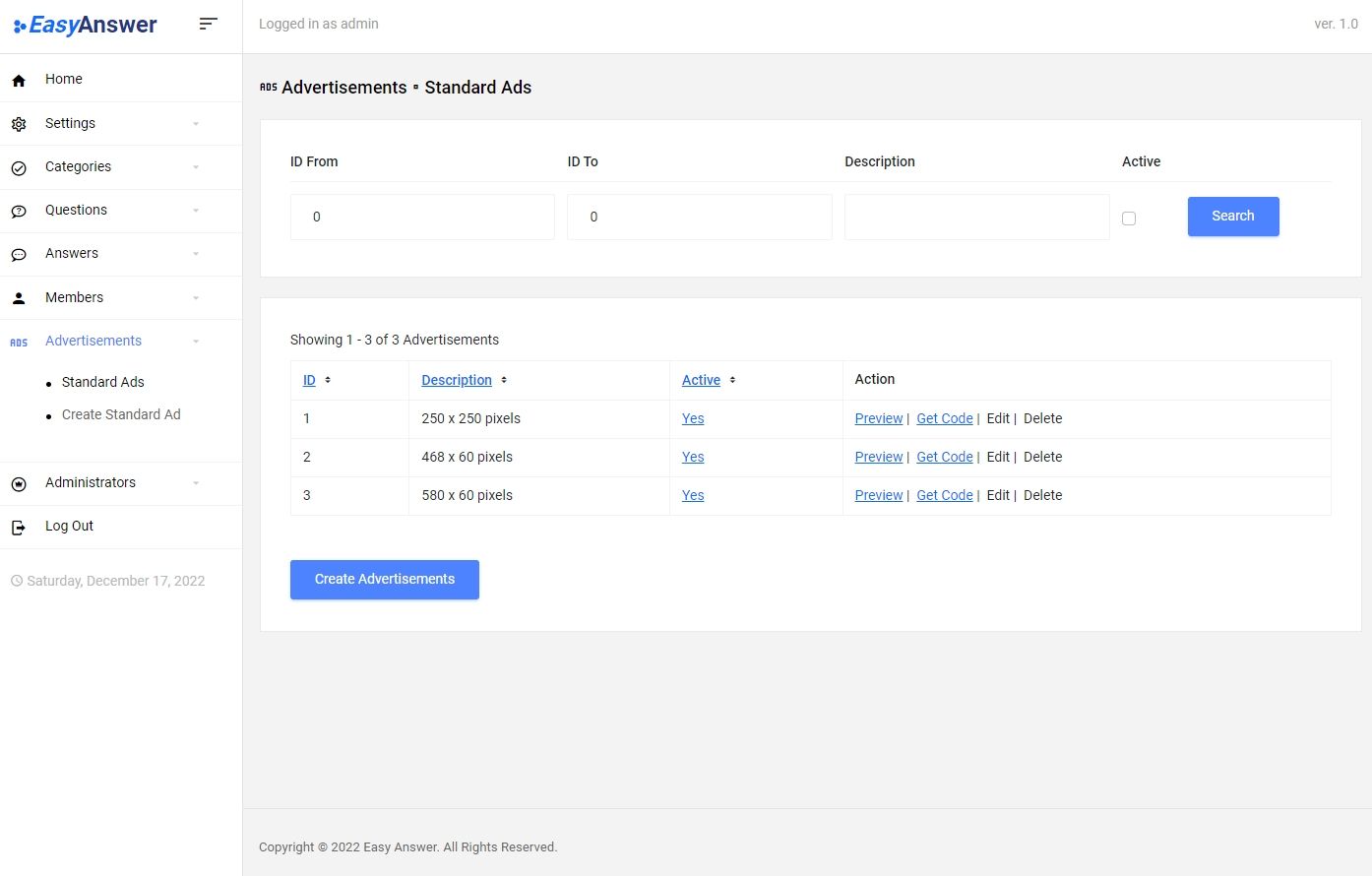The width and height of the screenshot is (1372, 876).
Task: Collapse the Advertisements submenu arrow
Action: [196, 342]
